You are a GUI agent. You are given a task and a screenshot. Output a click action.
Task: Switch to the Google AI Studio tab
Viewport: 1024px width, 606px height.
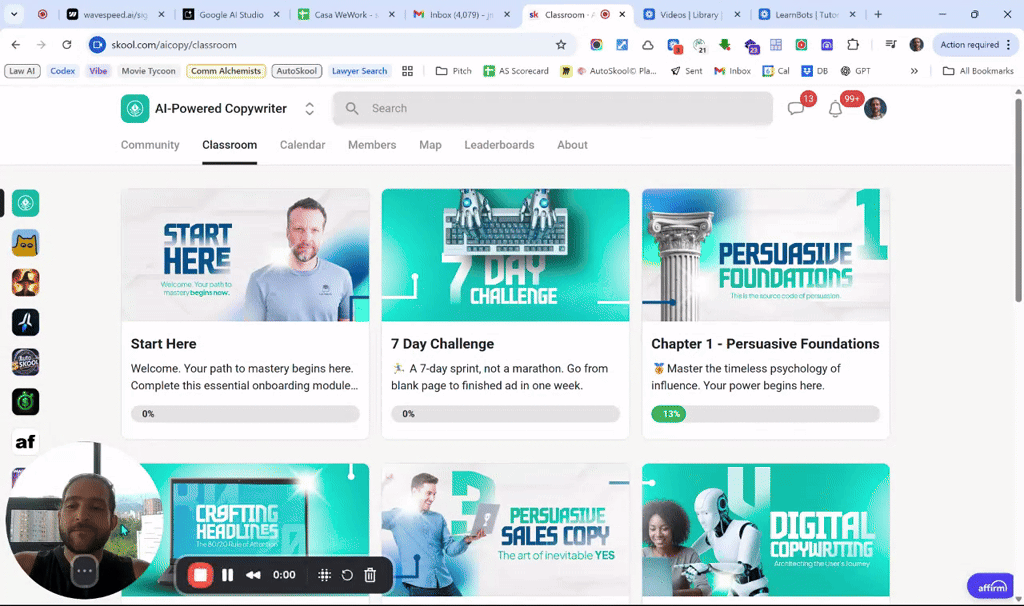tap(231, 14)
